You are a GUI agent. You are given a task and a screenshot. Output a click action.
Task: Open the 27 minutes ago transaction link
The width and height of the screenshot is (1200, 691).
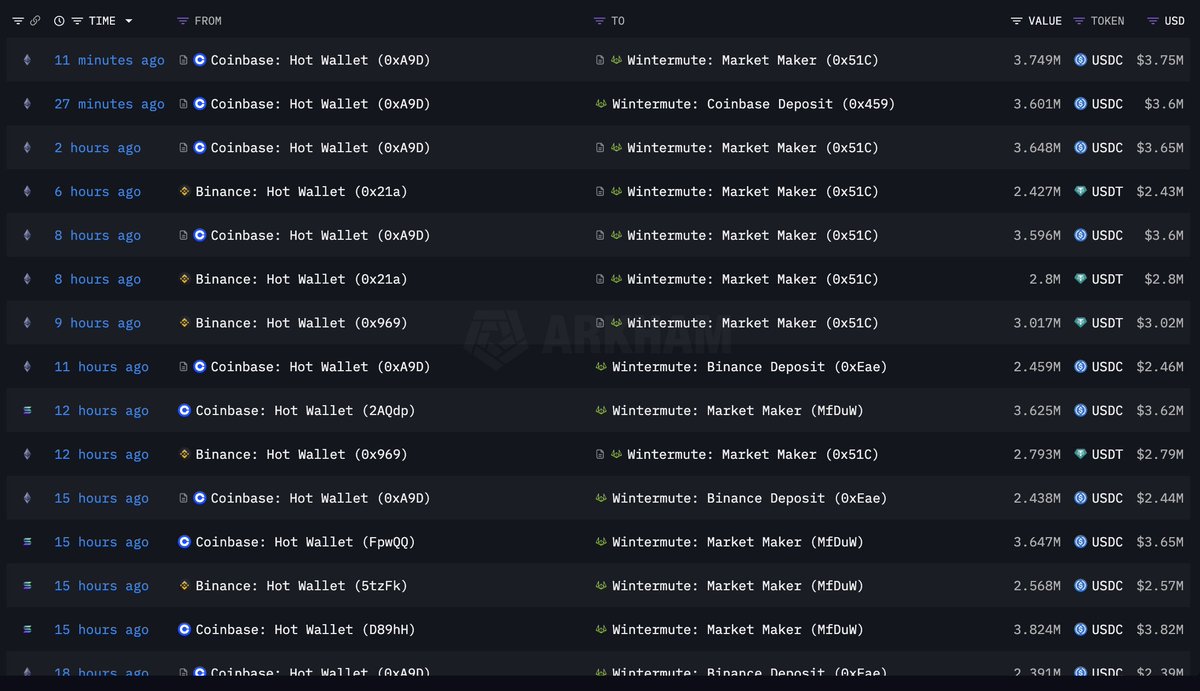(109, 104)
